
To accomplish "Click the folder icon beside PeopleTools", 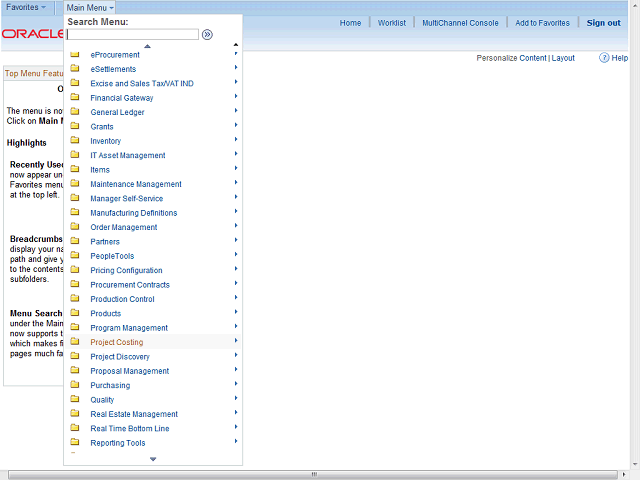I will click(75, 255).
